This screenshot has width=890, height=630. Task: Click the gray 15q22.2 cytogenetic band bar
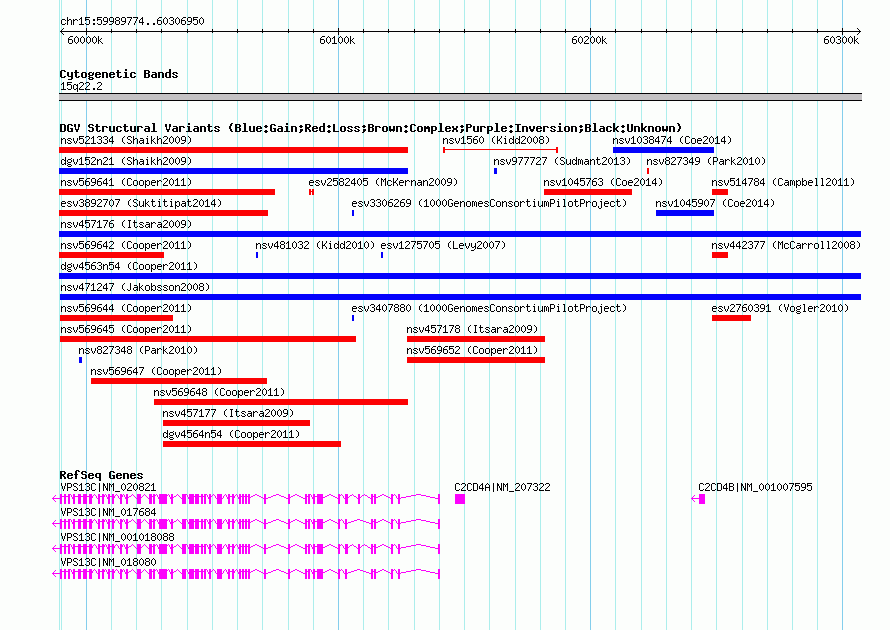pyautogui.click(x=460, y=97)
